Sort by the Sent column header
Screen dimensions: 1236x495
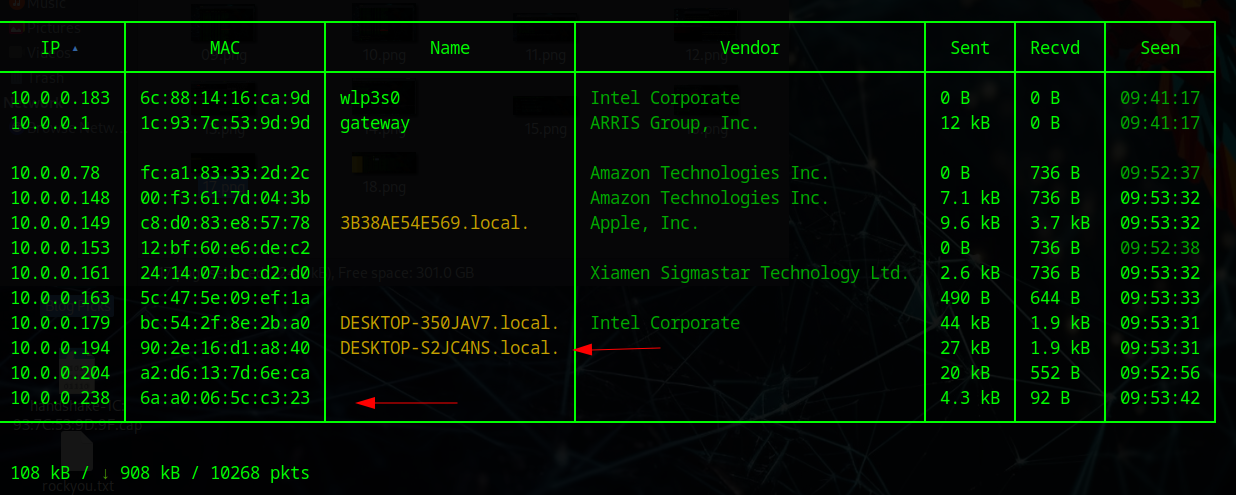[x=970, y=48]
